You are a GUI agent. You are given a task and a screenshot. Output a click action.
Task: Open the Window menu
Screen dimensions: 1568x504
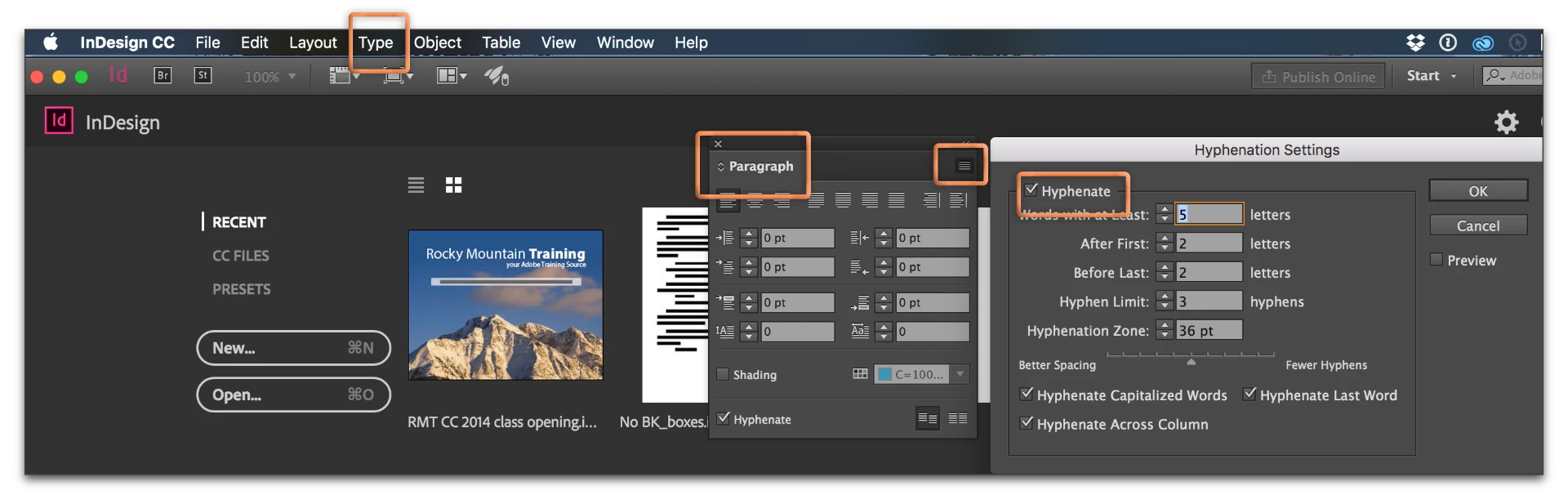[x=626, y=42]
